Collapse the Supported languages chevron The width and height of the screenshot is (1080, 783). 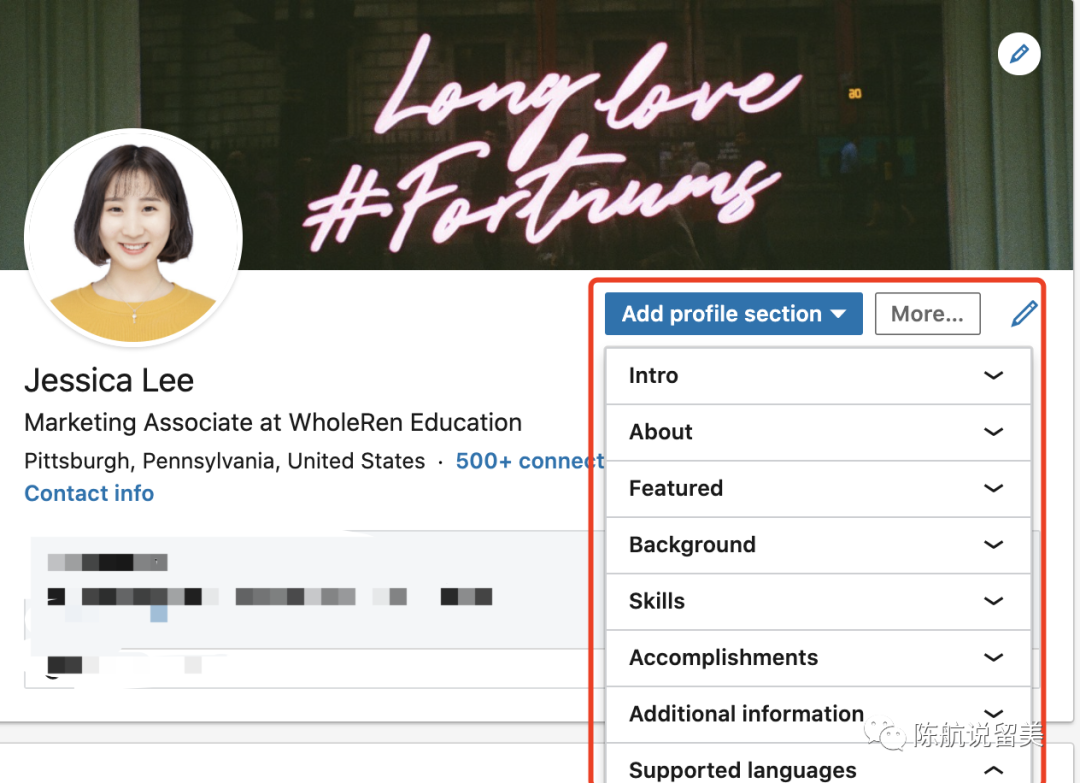tap(993, 770)
